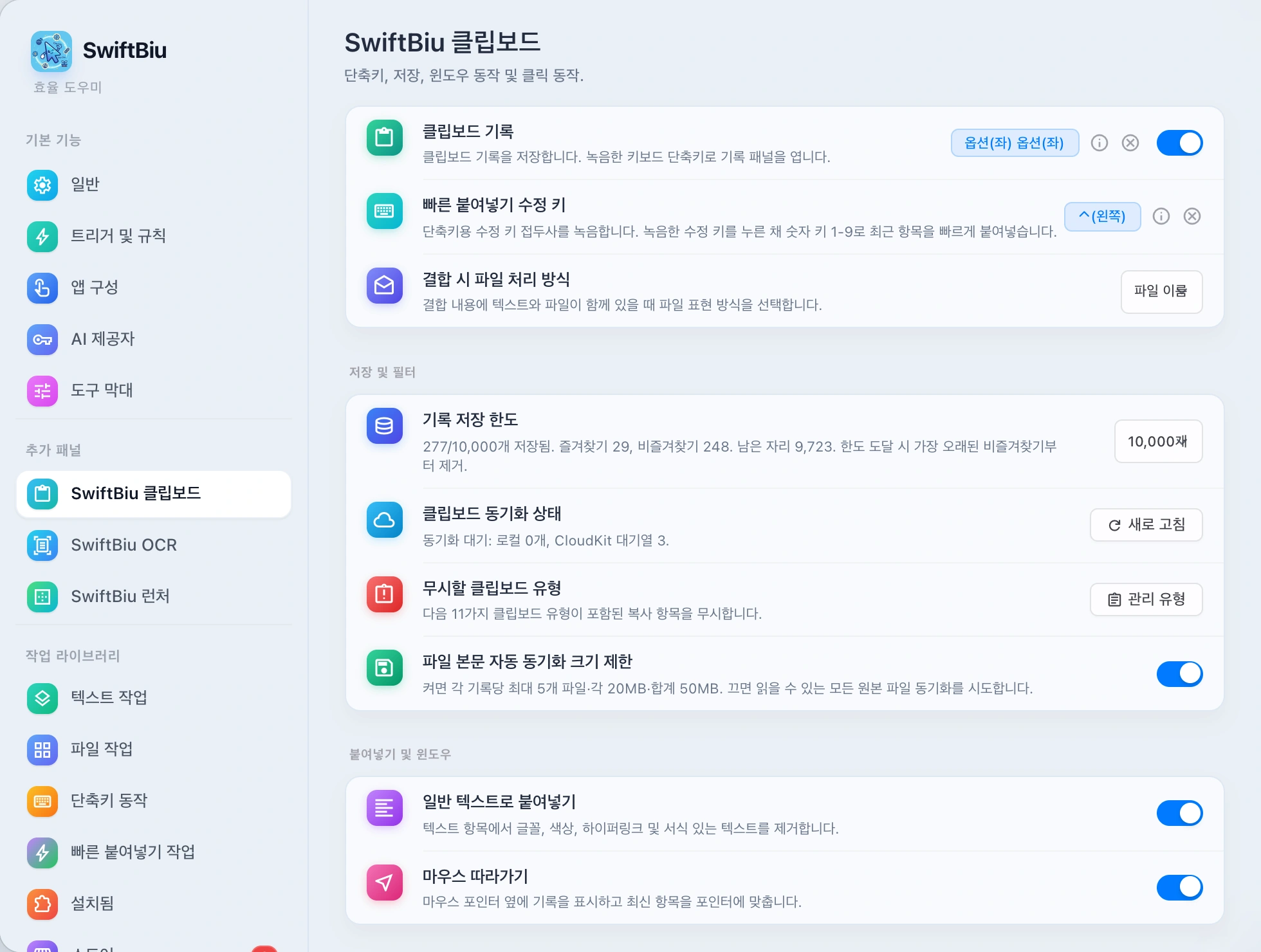Open 일반 settings gear icon

tap(42, 185)
